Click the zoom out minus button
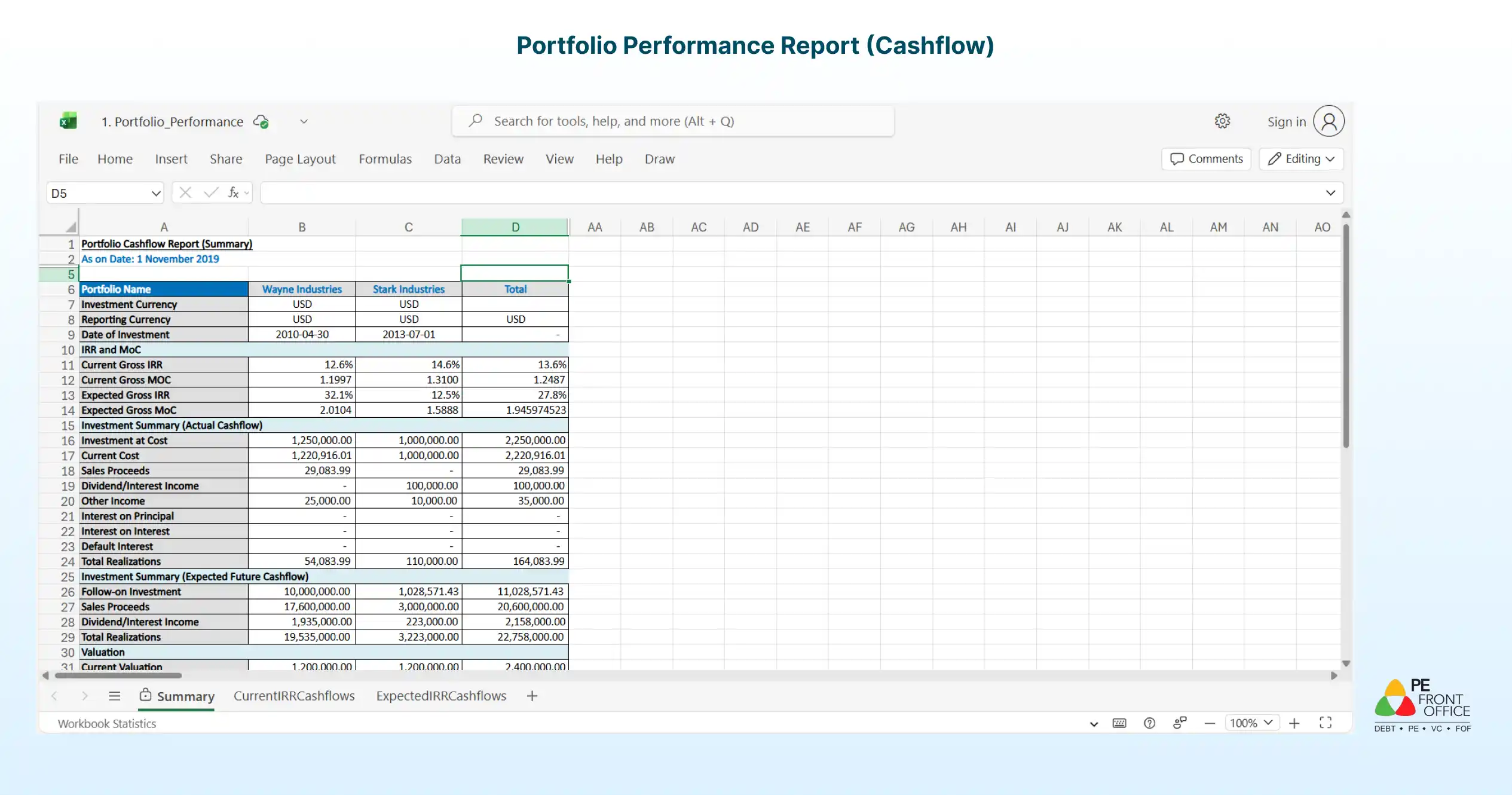This screenshot has height=795, width=1512. point(1210,723)
